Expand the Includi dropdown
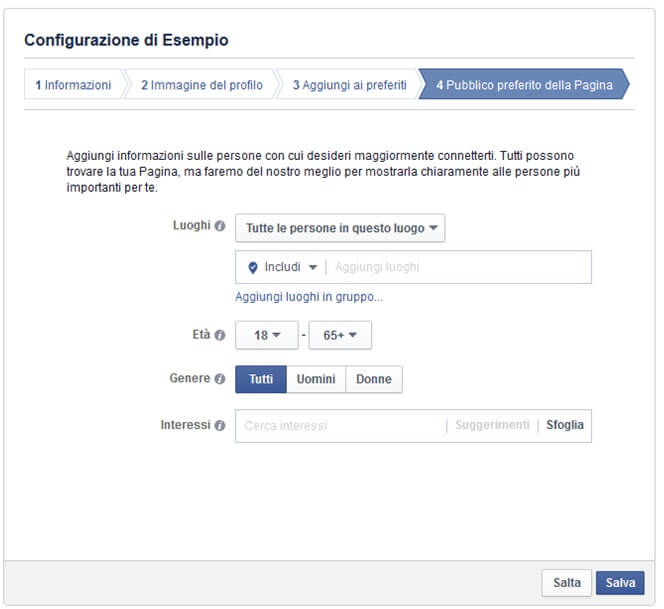This screenshot has width=664, height=609. 290,267
